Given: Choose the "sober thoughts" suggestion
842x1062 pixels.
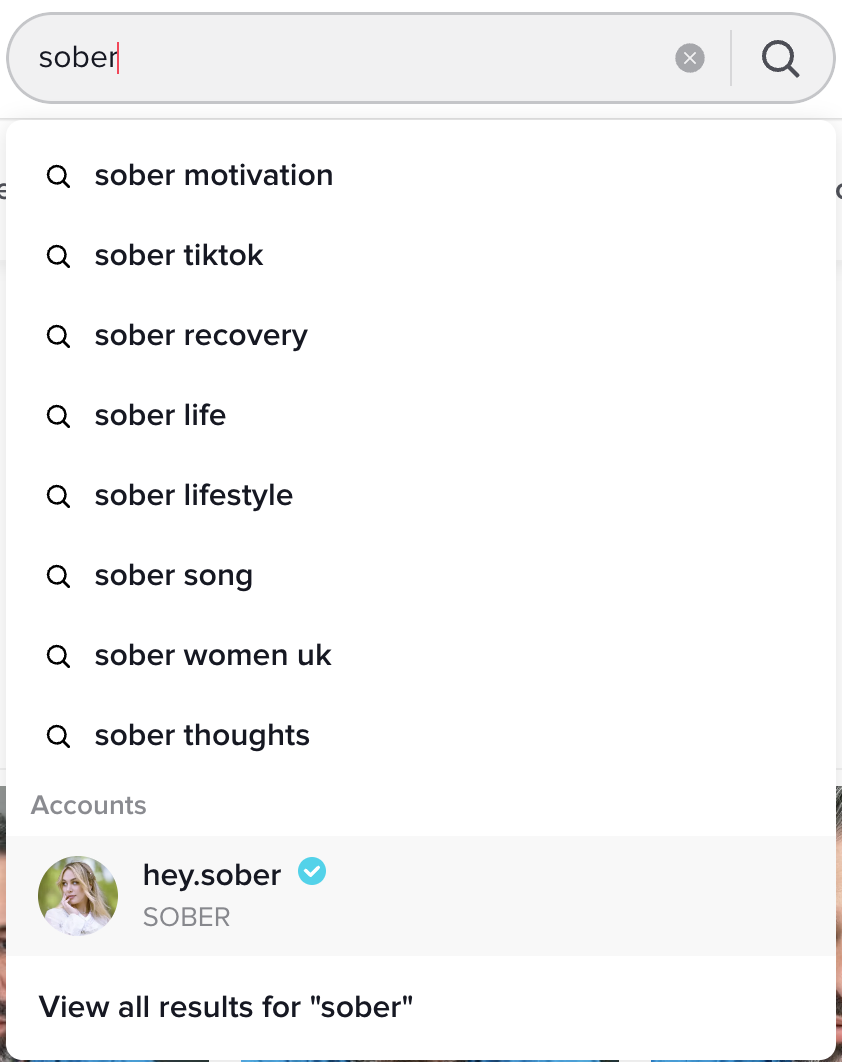Looking at the screenshot, I should [x=202, y=735].
